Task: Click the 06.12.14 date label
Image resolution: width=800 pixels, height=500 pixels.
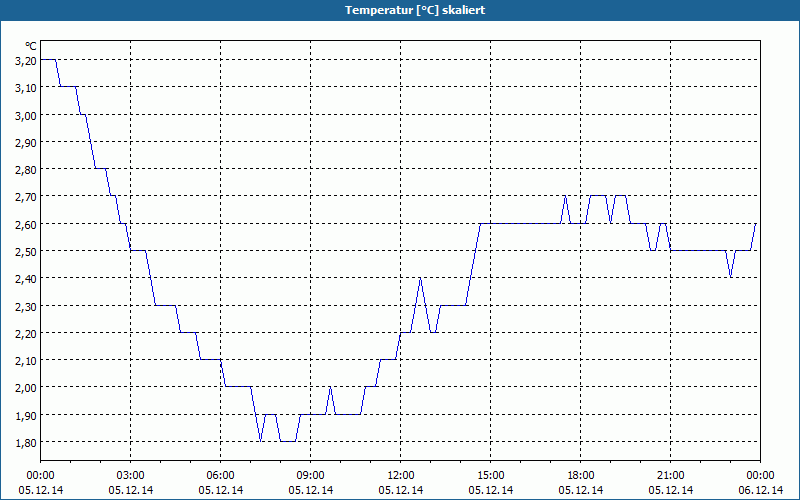Action: point(761,490)
